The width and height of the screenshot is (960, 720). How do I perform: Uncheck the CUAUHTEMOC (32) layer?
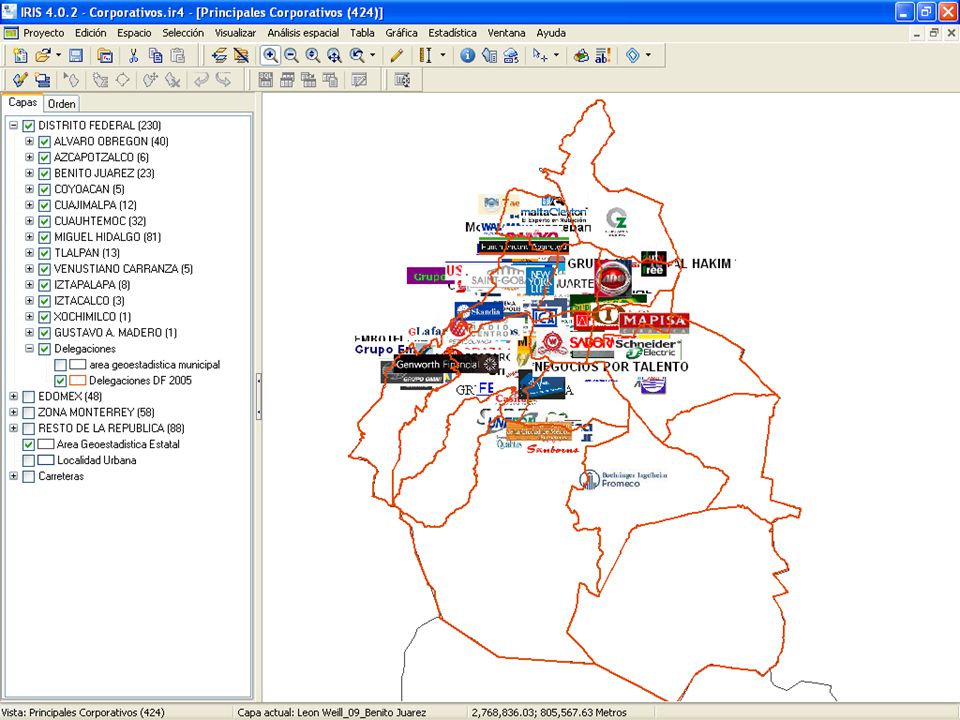[44, 222]
